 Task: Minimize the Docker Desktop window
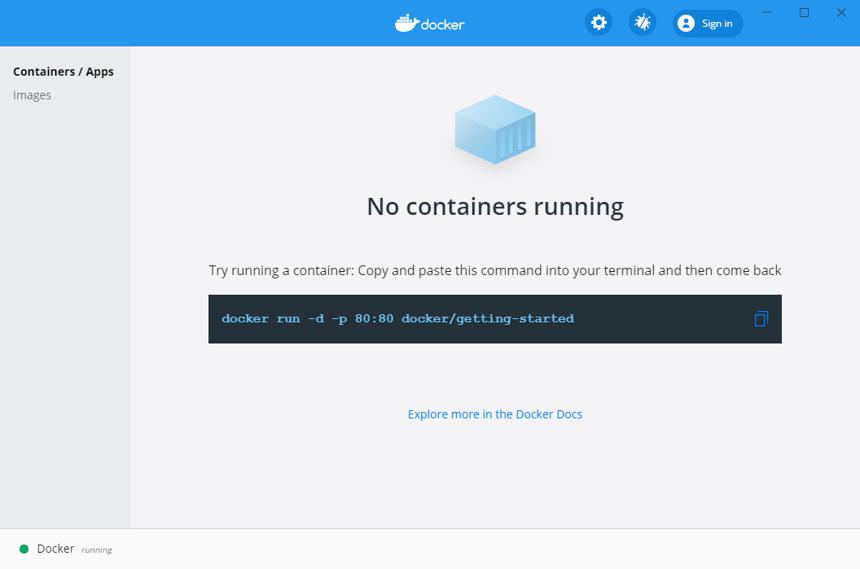coord(767,12)
